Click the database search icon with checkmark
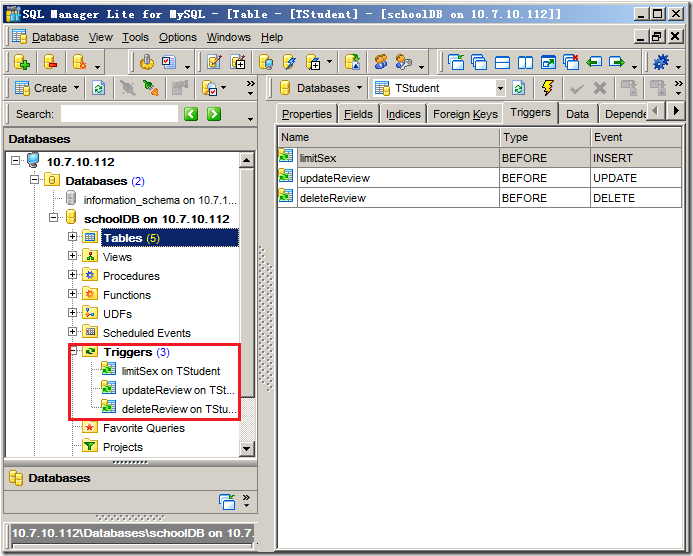Viewport: 693px width, 556px height. tap(209, 88)
